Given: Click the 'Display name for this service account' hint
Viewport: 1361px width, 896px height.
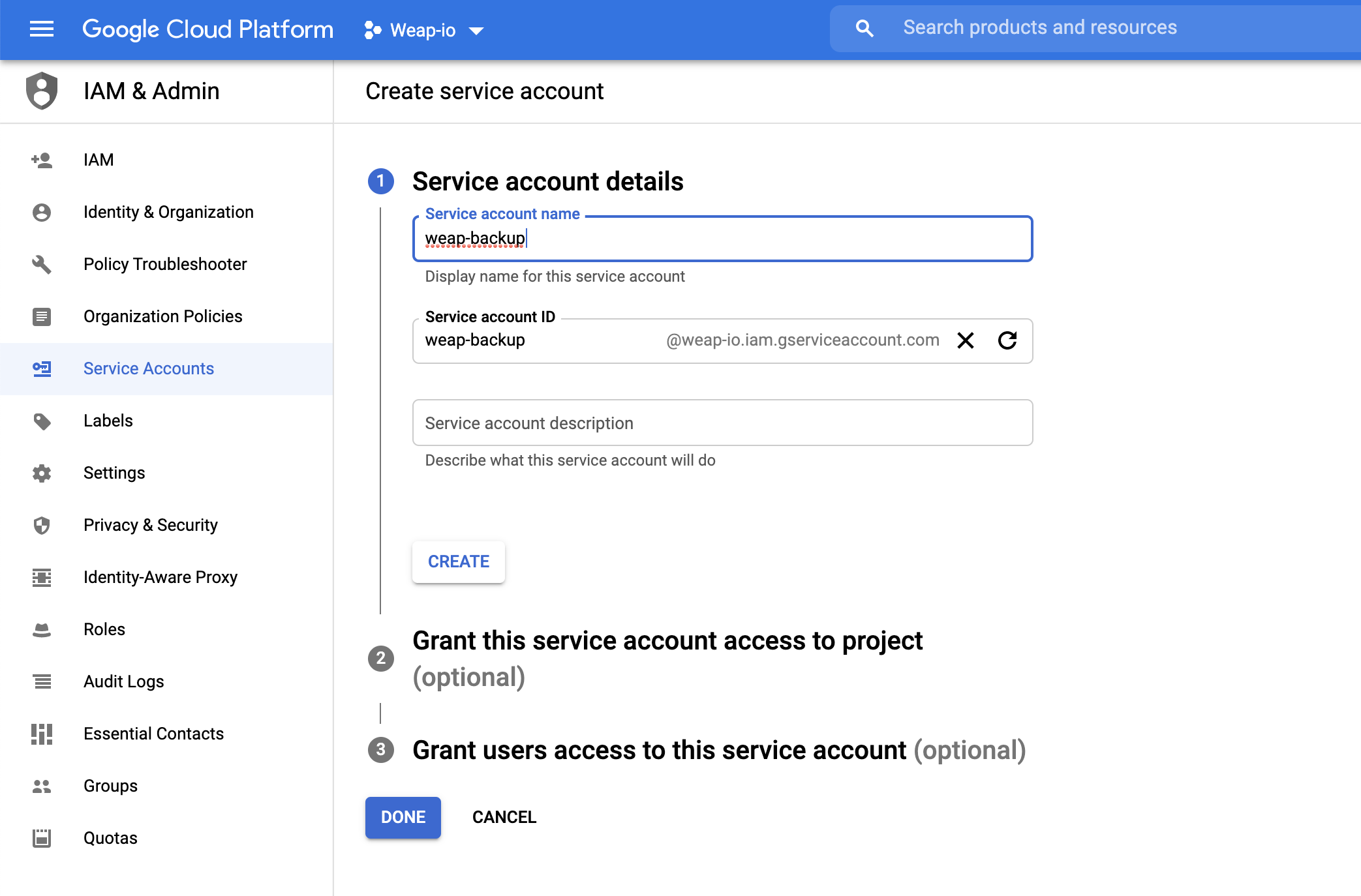Looking at the screenshot, I should (x=555, y=276).
